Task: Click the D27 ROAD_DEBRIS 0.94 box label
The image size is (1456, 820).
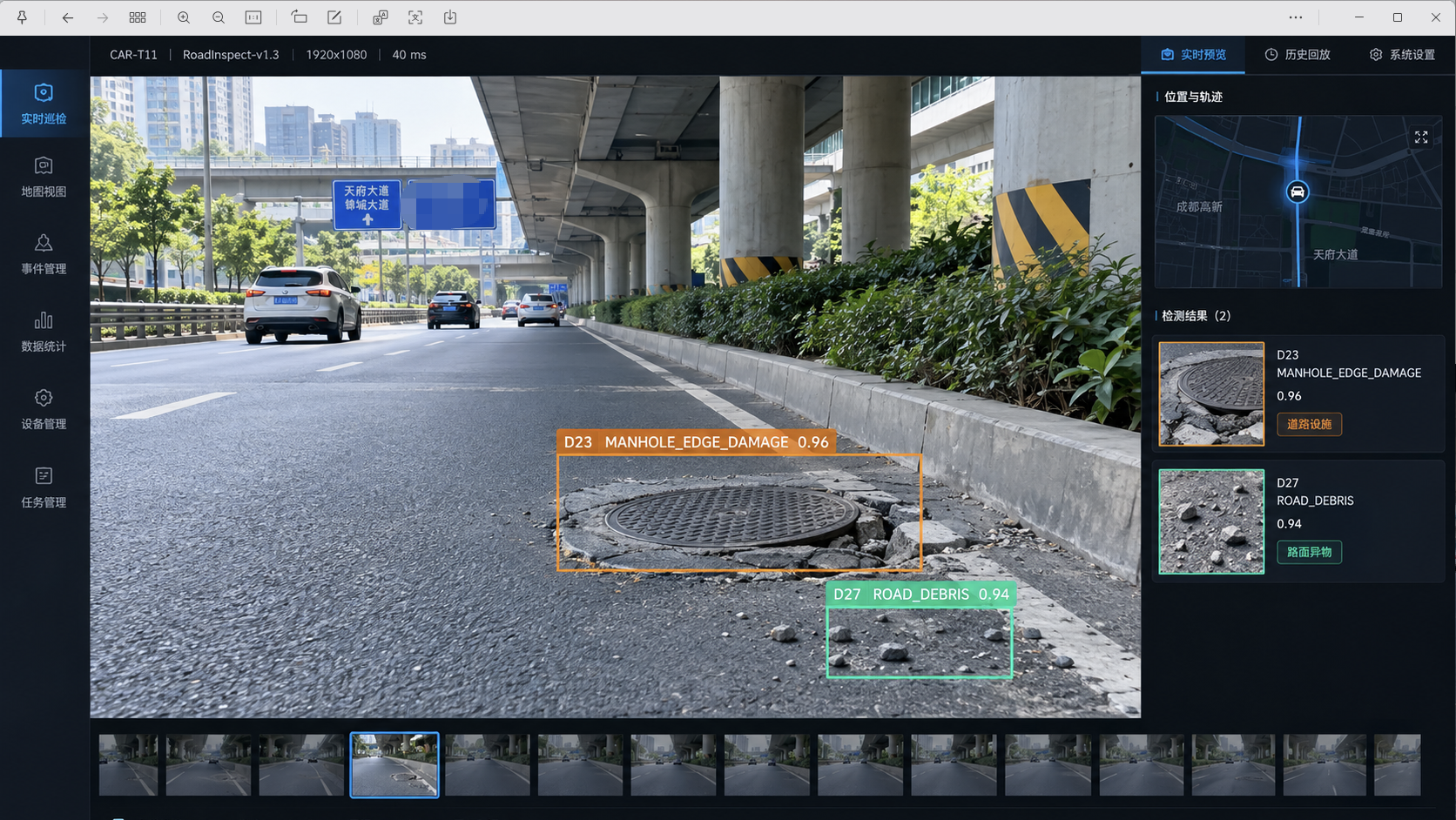Action: (920, 594)
